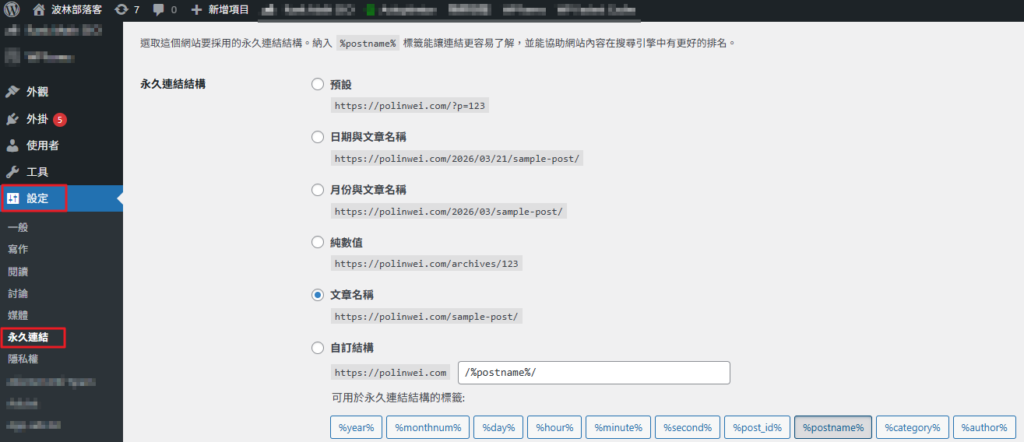This screenshot has height=442, width=1024.
Task: Open the WordPress logo menu
Action: click(12, 10)
